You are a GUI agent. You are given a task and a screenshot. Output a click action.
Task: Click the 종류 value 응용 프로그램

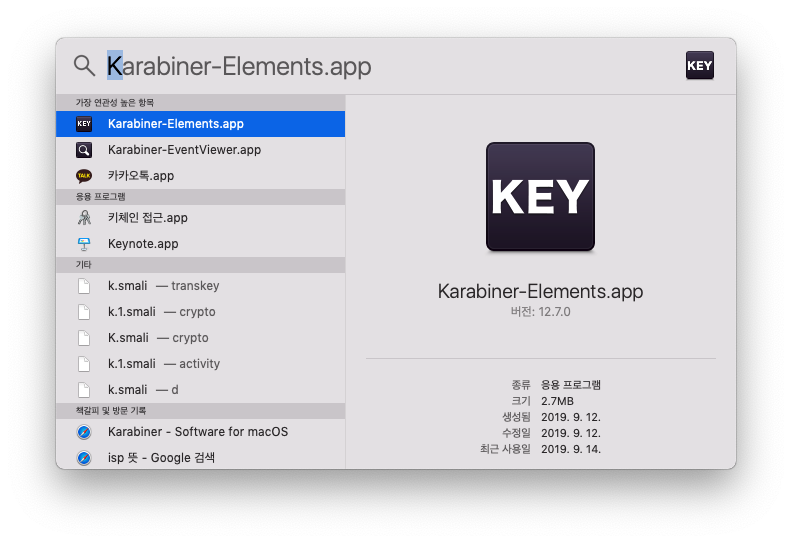pos(571,385)
